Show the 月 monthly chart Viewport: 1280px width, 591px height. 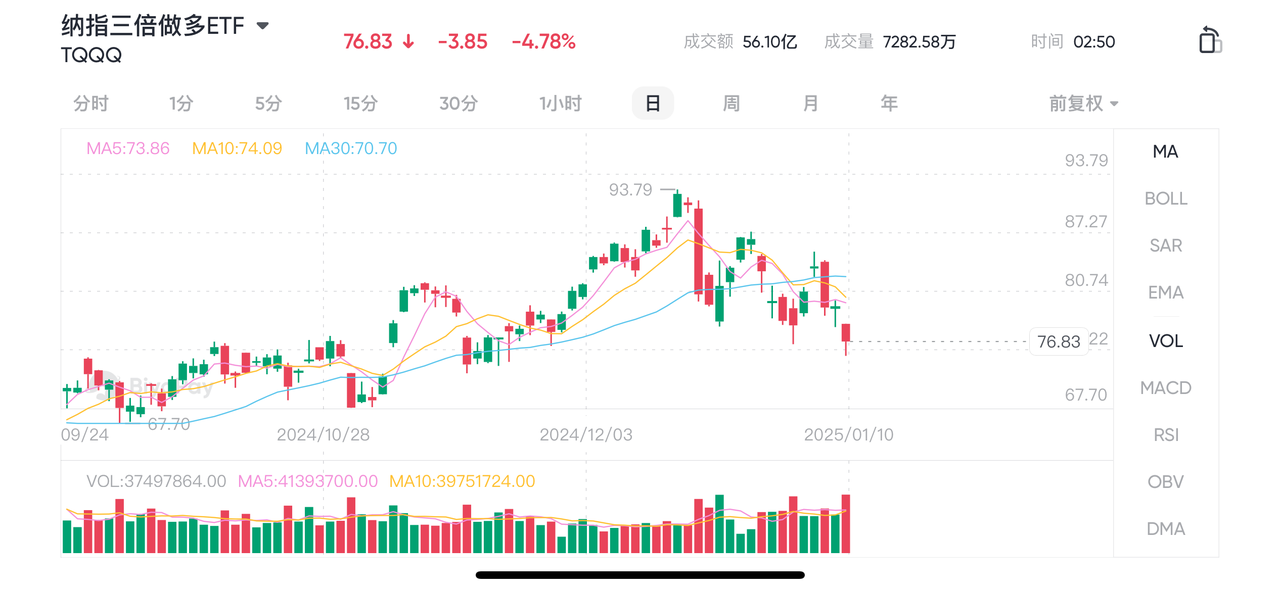810,104
